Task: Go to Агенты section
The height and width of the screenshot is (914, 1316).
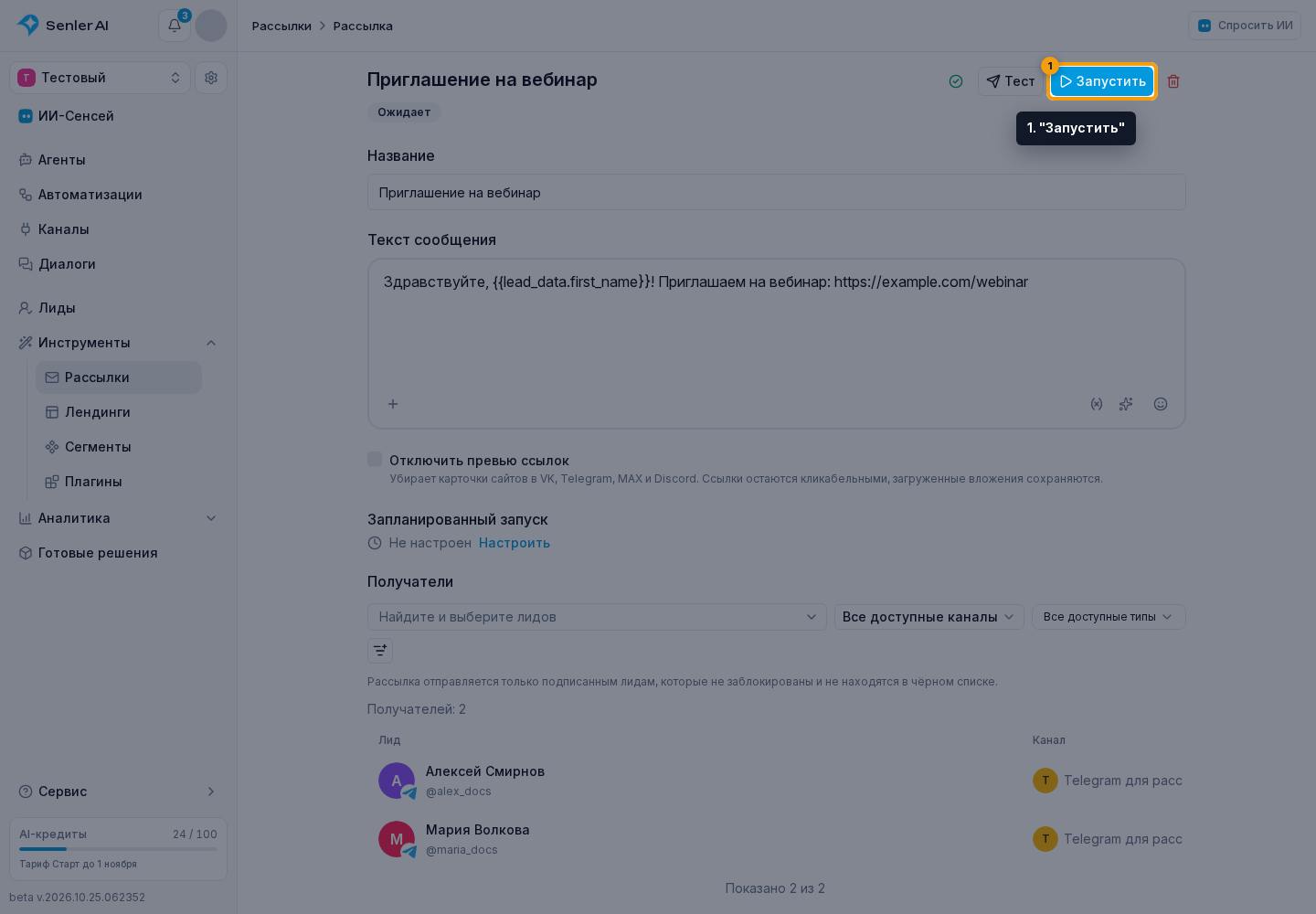Action: [119, 160]
